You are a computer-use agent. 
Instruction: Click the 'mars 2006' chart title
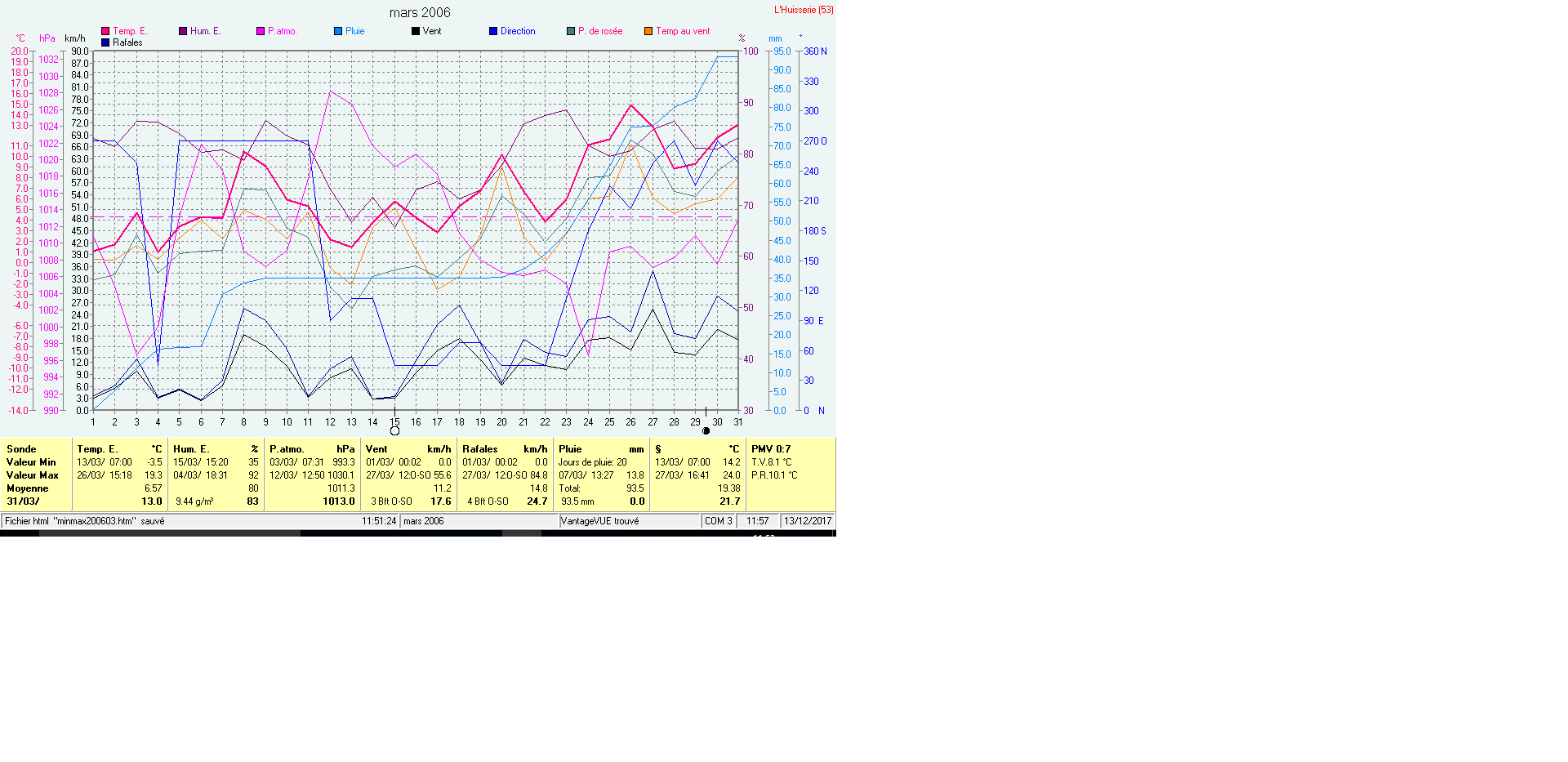[x=420, y=12]
